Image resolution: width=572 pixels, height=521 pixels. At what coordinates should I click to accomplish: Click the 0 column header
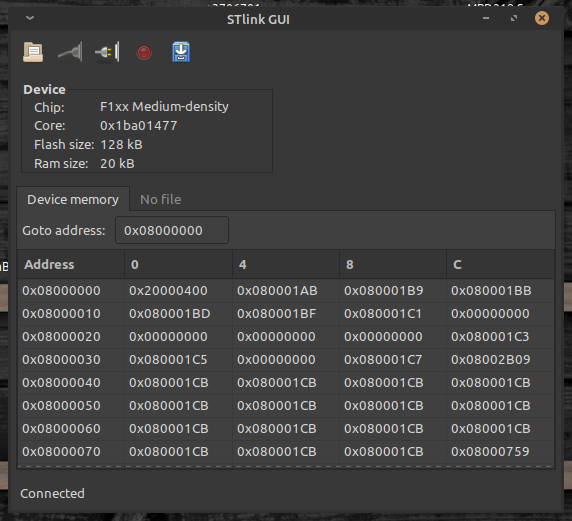(x=178, y=264)
